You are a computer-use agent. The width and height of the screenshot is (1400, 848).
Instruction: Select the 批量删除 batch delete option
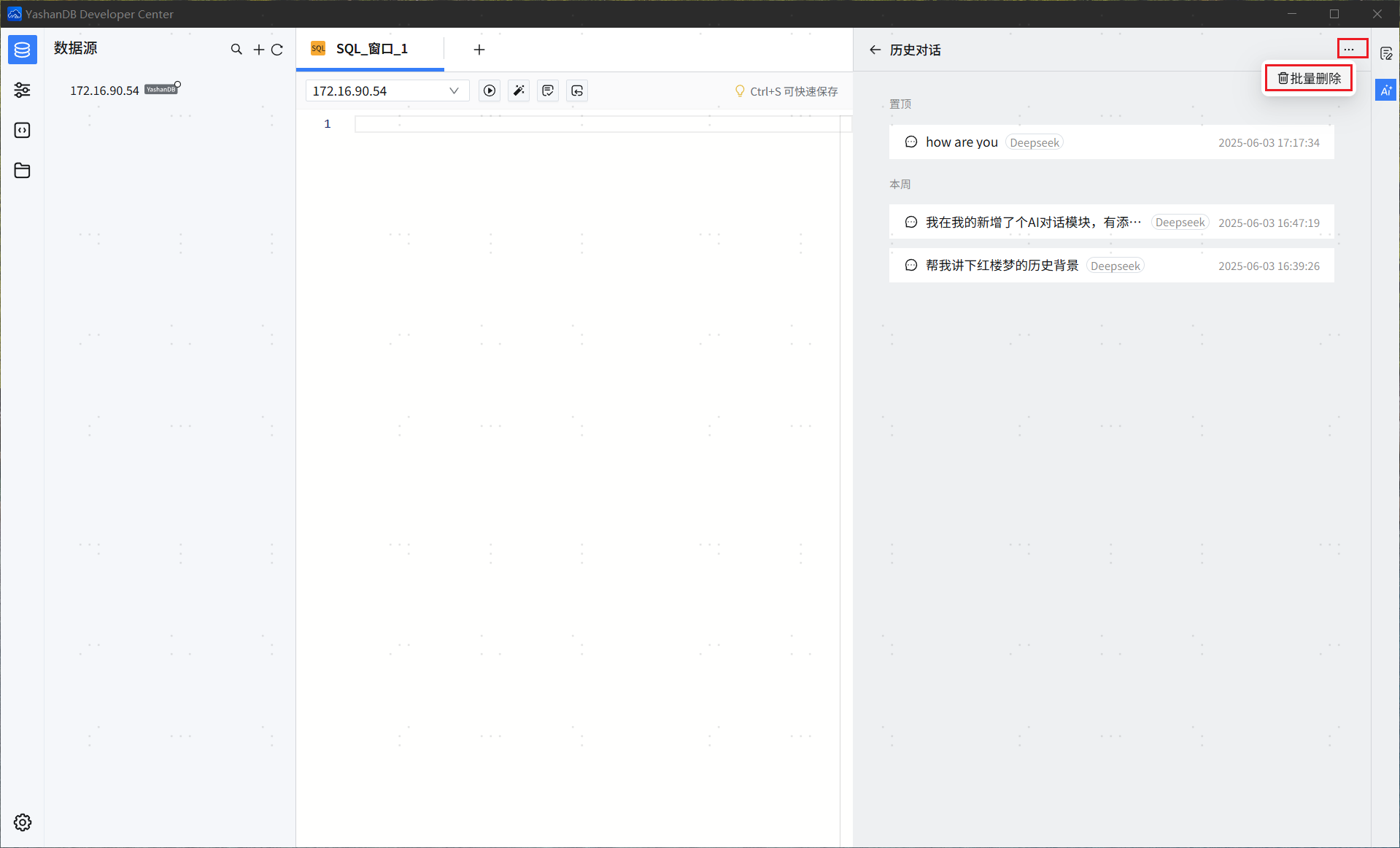1309,78
